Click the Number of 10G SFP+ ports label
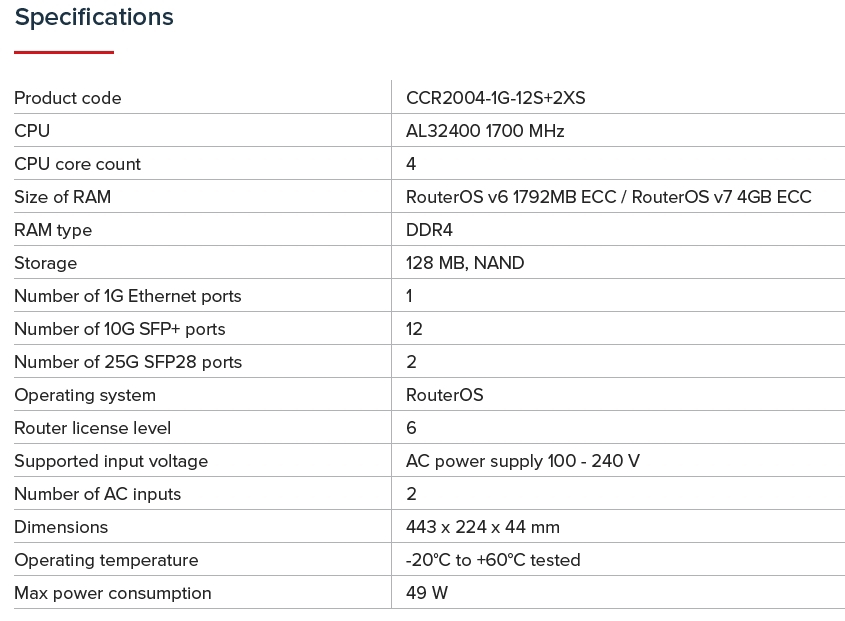845x621 pixels. point(119,329)
